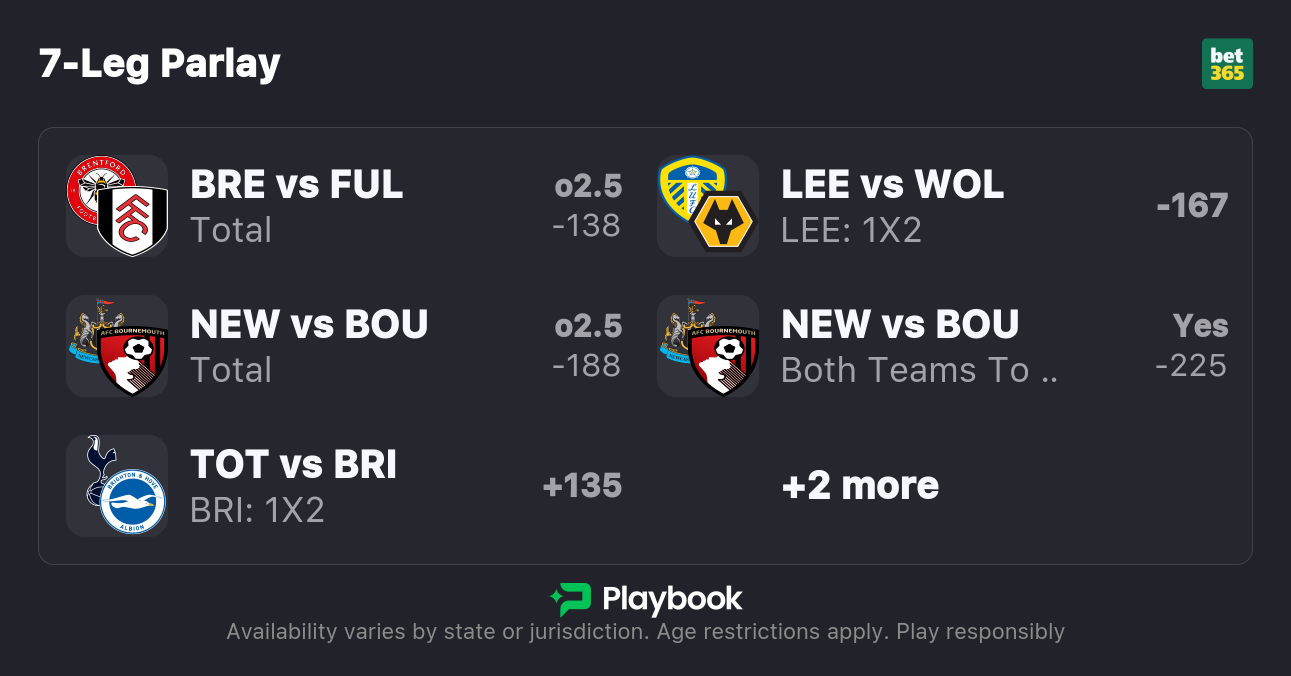
Task: Open the LEE vs WOL matchup title
Action: click(x=892, y=185)
